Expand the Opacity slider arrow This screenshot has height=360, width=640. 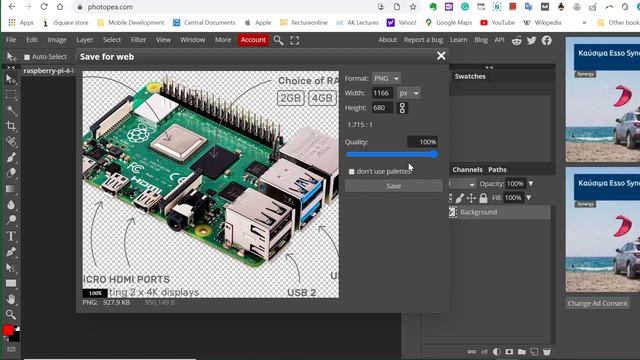[x=531, y=184]
